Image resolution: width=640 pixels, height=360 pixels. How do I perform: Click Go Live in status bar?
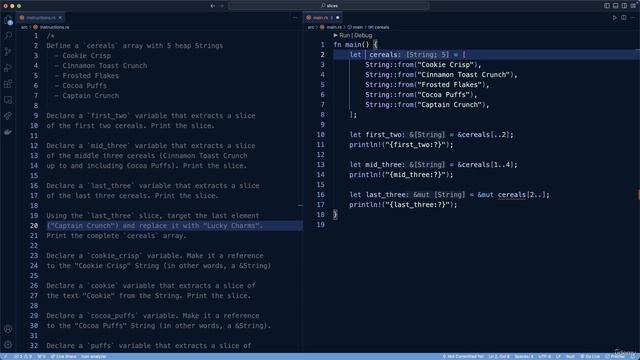(x=590, y=356)
